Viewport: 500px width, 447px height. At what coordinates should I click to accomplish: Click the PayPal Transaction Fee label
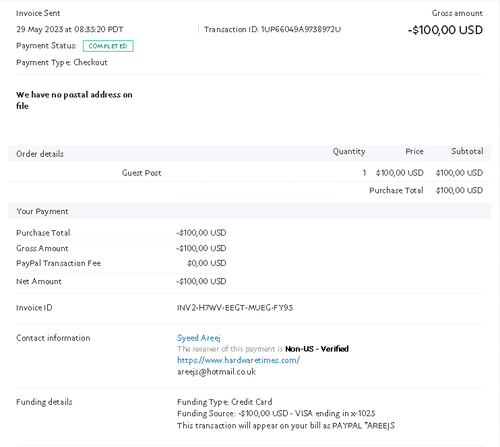(58, 263)
